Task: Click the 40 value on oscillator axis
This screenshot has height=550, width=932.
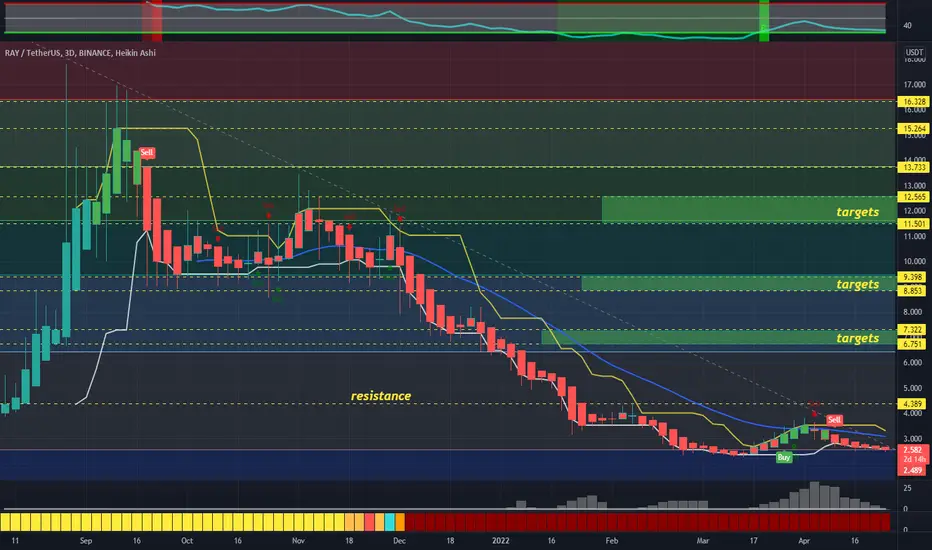Action: click(908, 26)
